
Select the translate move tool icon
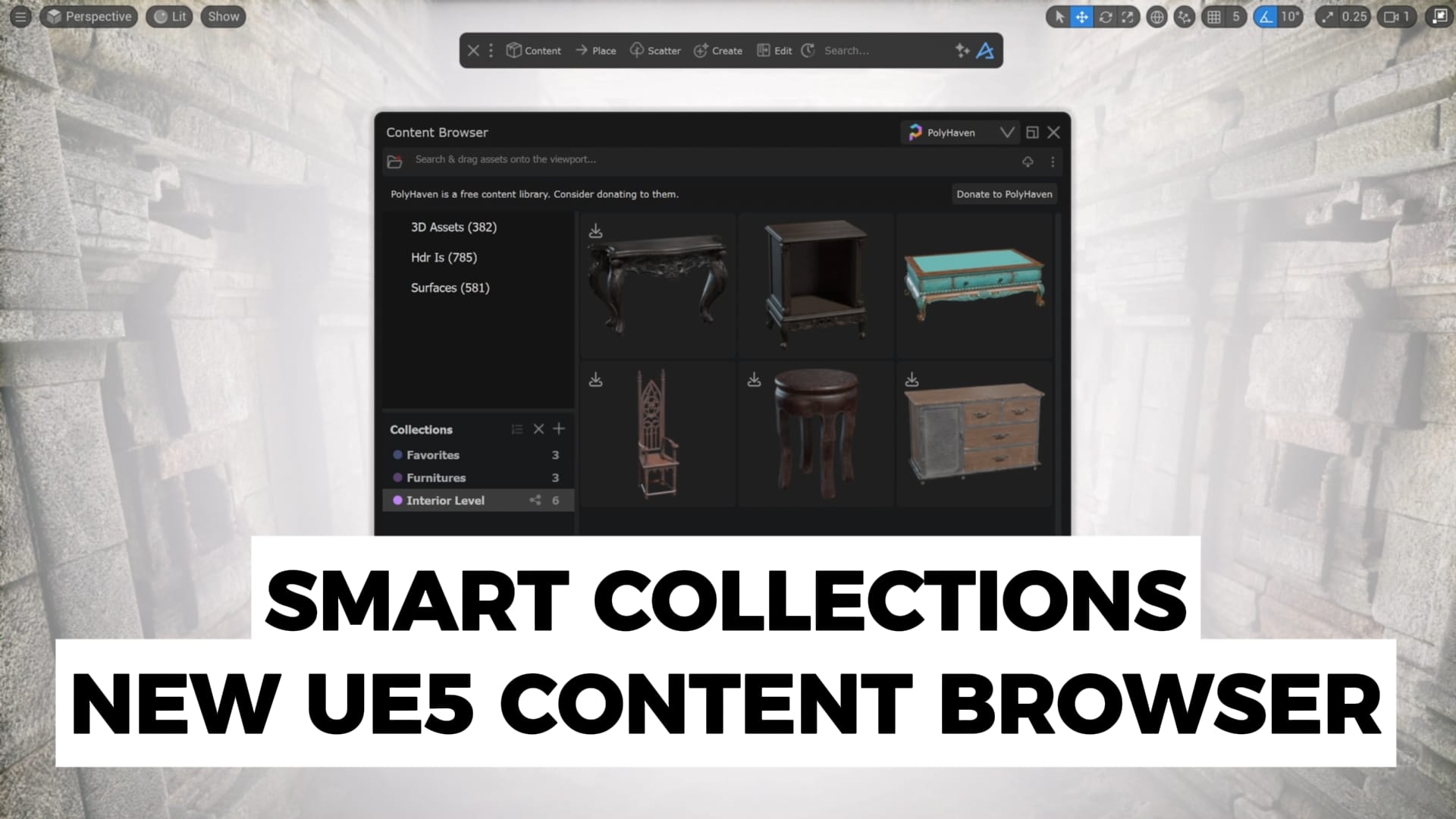coord(1082,17)
